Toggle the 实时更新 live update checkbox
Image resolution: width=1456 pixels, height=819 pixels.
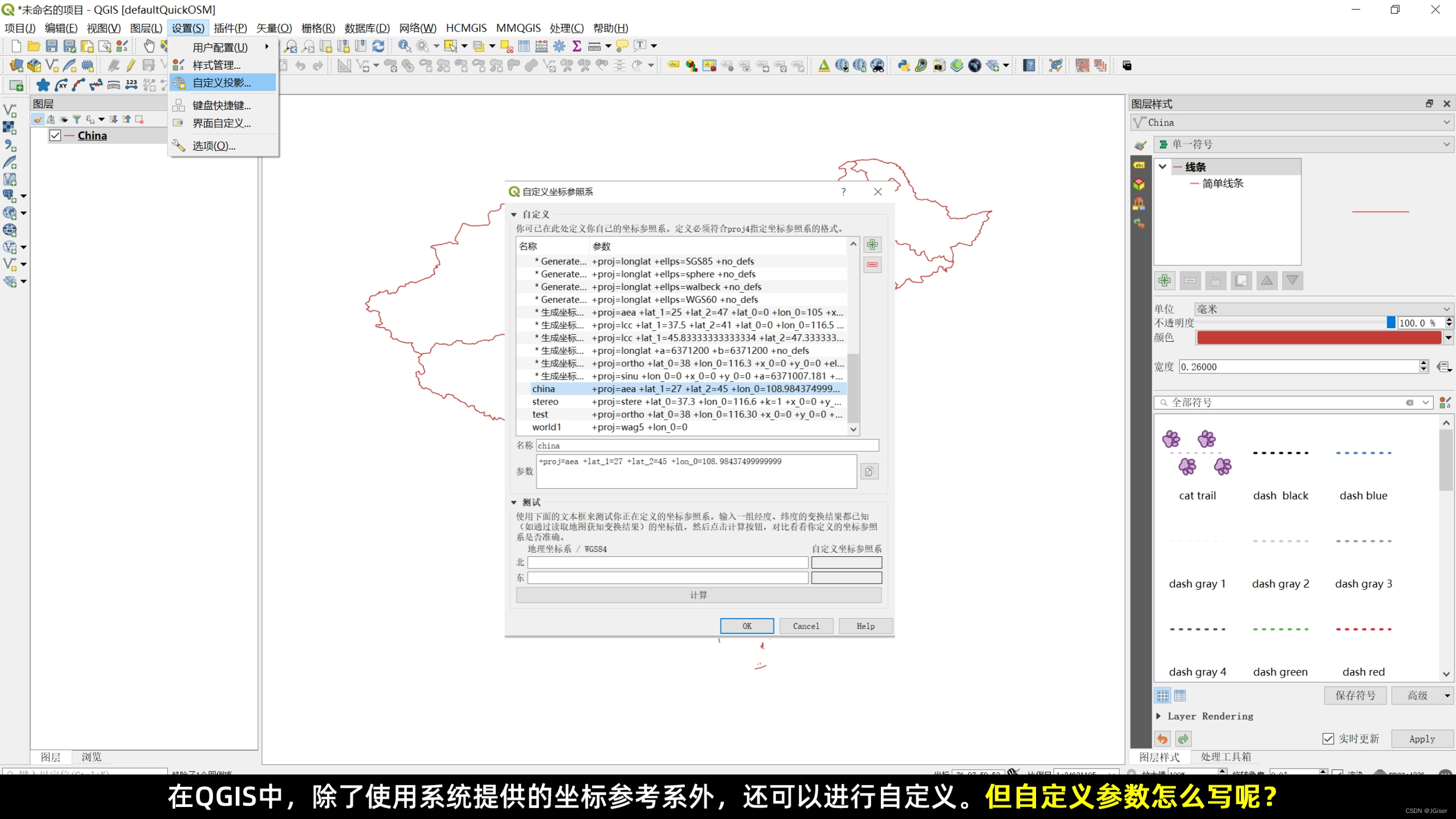(1328, 739)
